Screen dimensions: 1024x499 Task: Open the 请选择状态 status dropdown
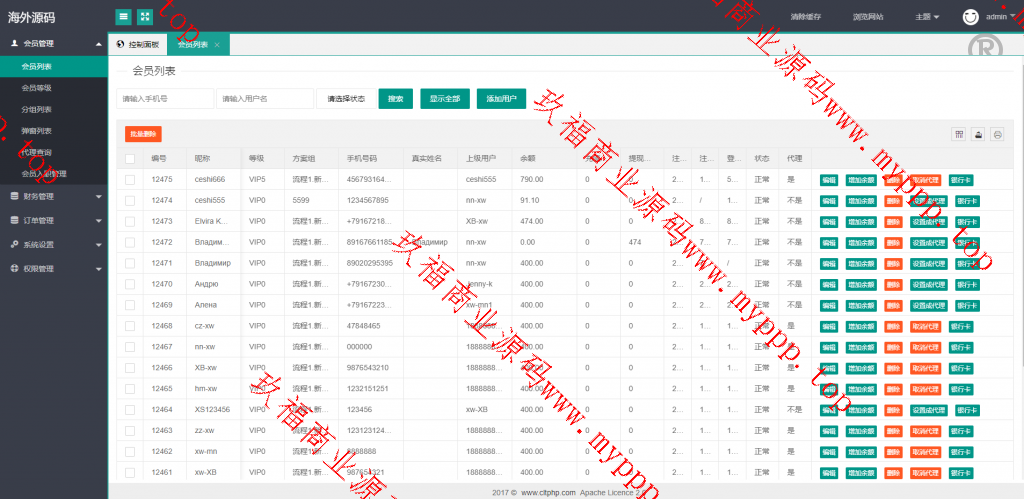pos(346,99)
